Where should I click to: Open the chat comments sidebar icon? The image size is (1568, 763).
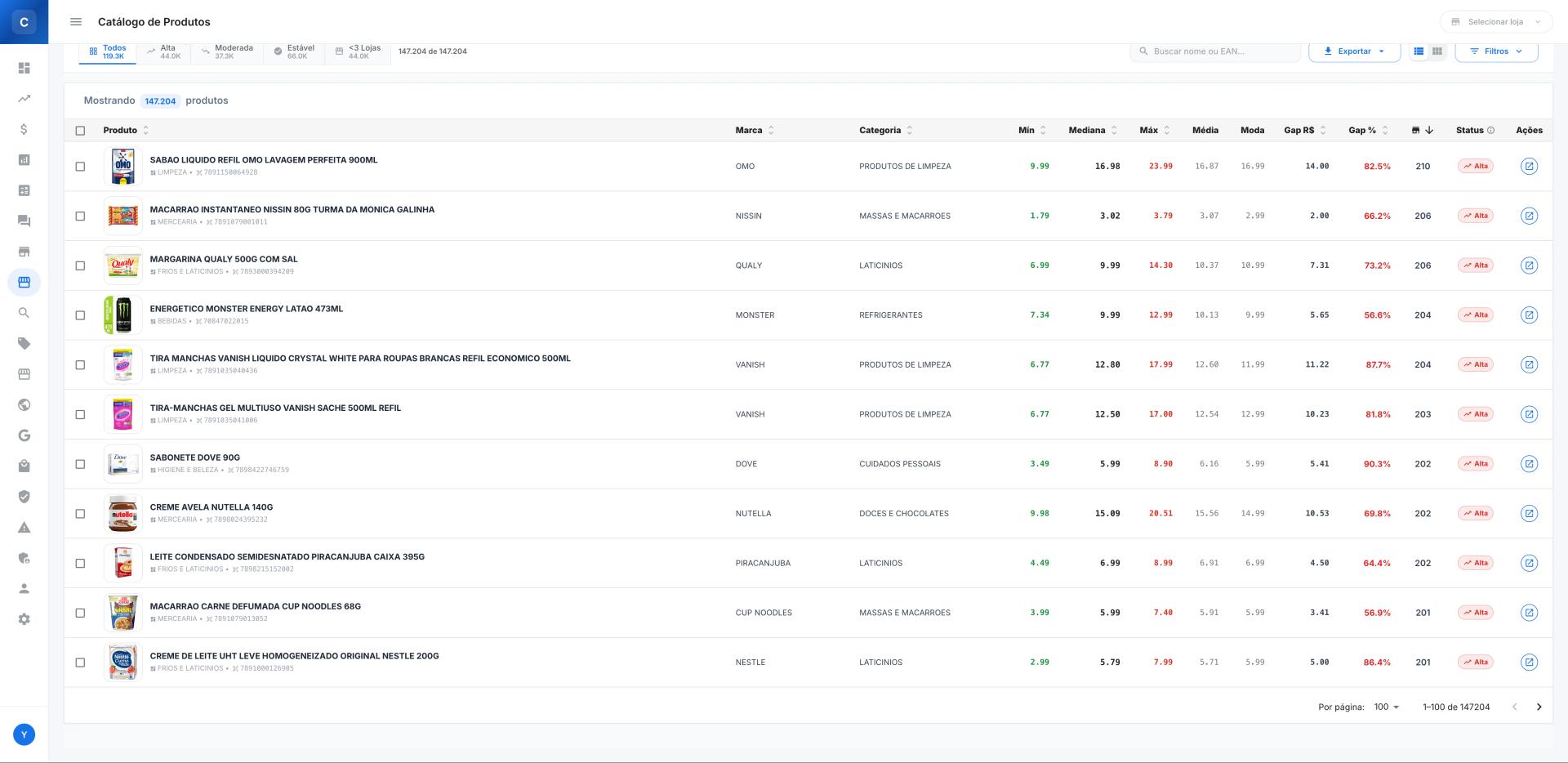pyautogui.click(x=24, y=221)
